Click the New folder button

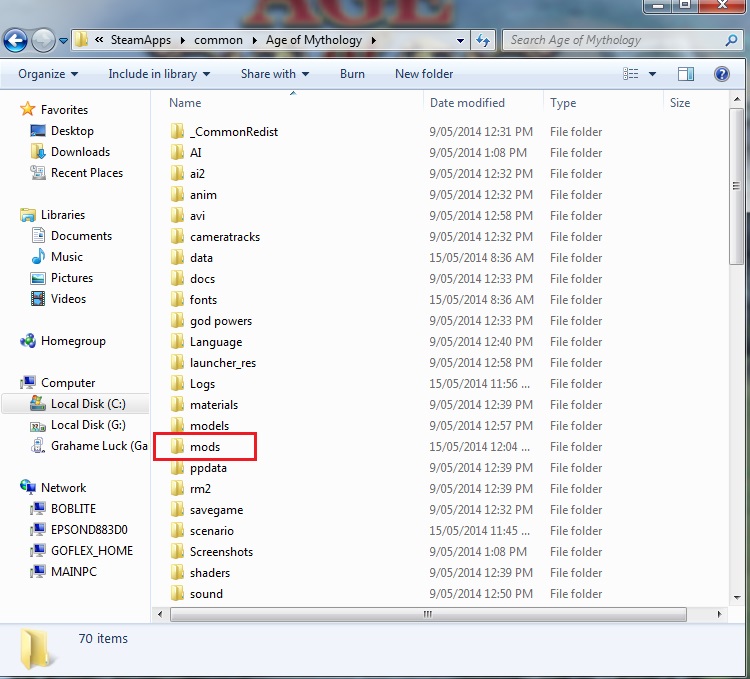[x=424, y=74]
